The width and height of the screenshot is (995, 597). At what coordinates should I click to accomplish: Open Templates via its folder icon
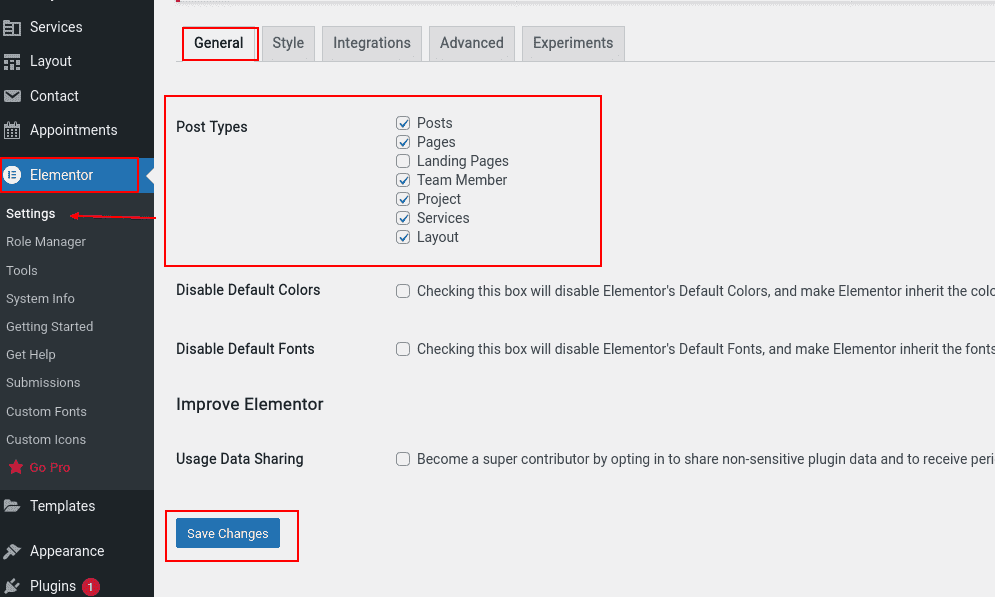coord(12,506)
